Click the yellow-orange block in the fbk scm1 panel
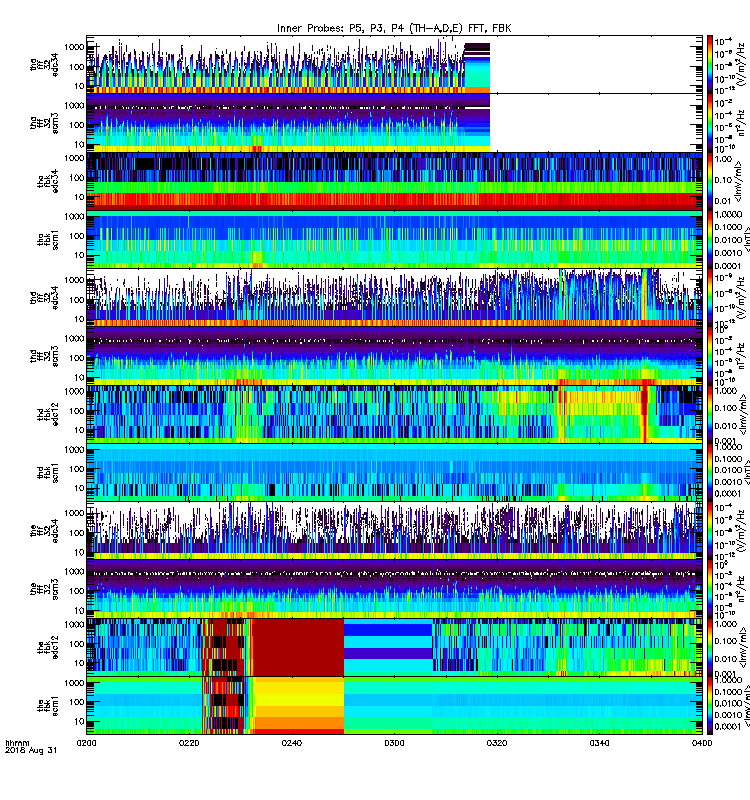Viewport: 750px width, 800px height. pyautogui.click(x=299, y=706)
